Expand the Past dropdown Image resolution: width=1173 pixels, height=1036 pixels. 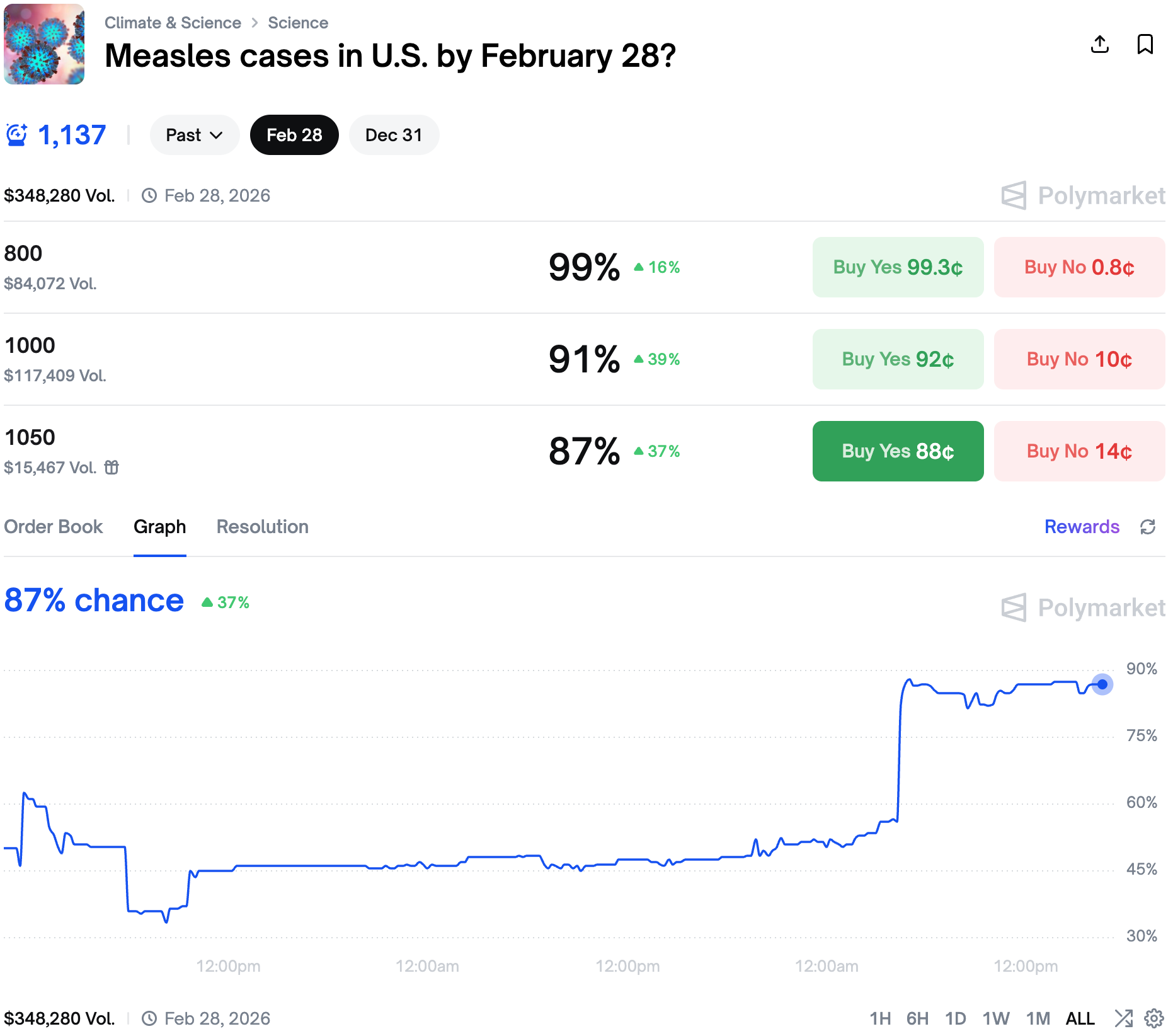click(194, 135)
